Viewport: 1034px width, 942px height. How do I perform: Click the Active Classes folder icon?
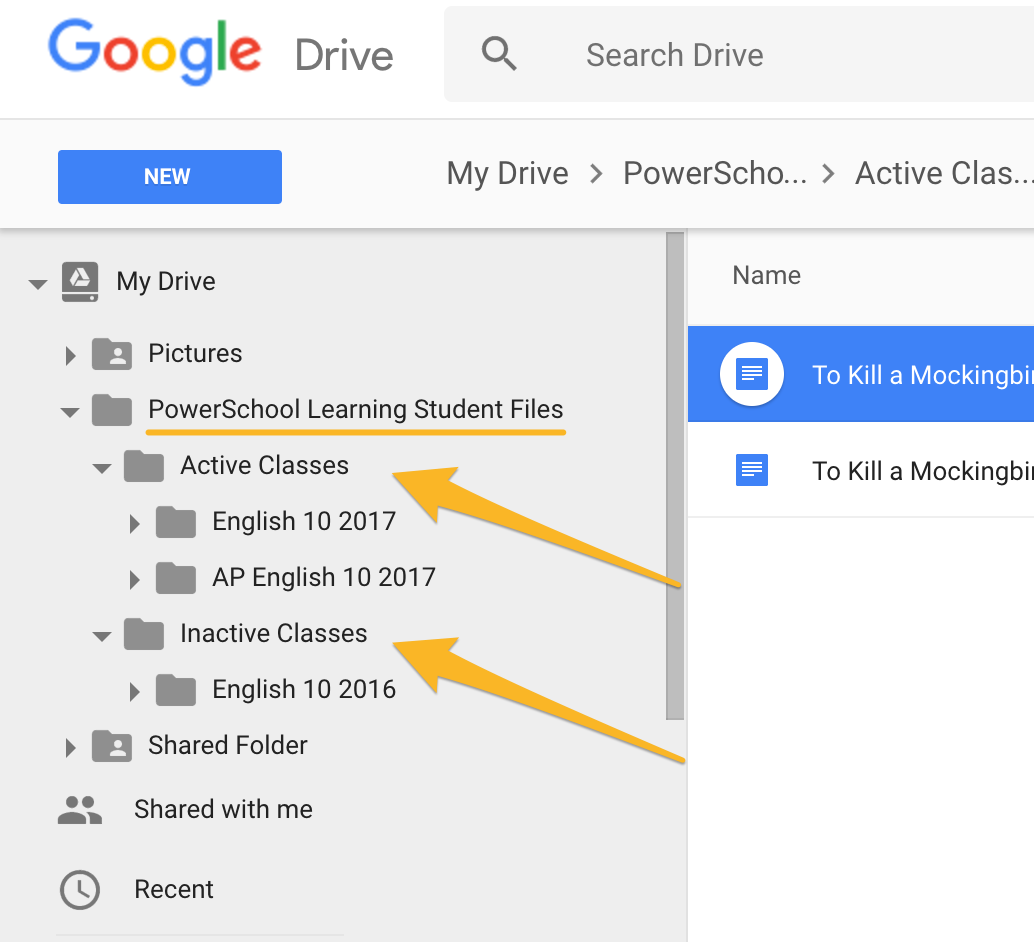(144, 465)
